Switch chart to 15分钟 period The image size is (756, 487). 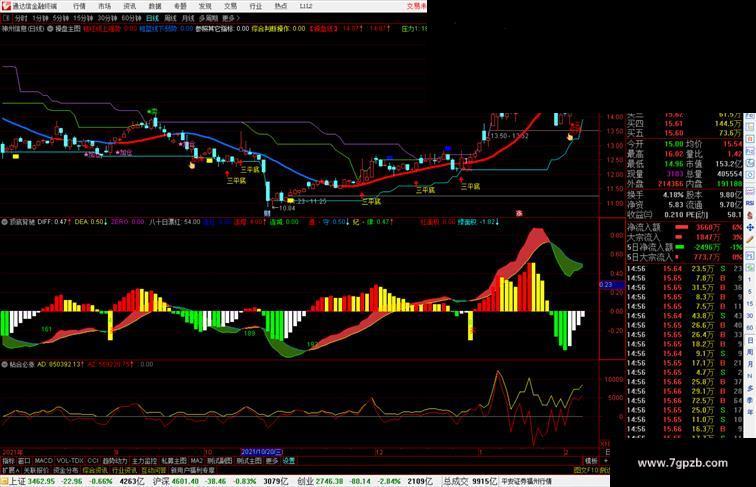coord(83,18)
